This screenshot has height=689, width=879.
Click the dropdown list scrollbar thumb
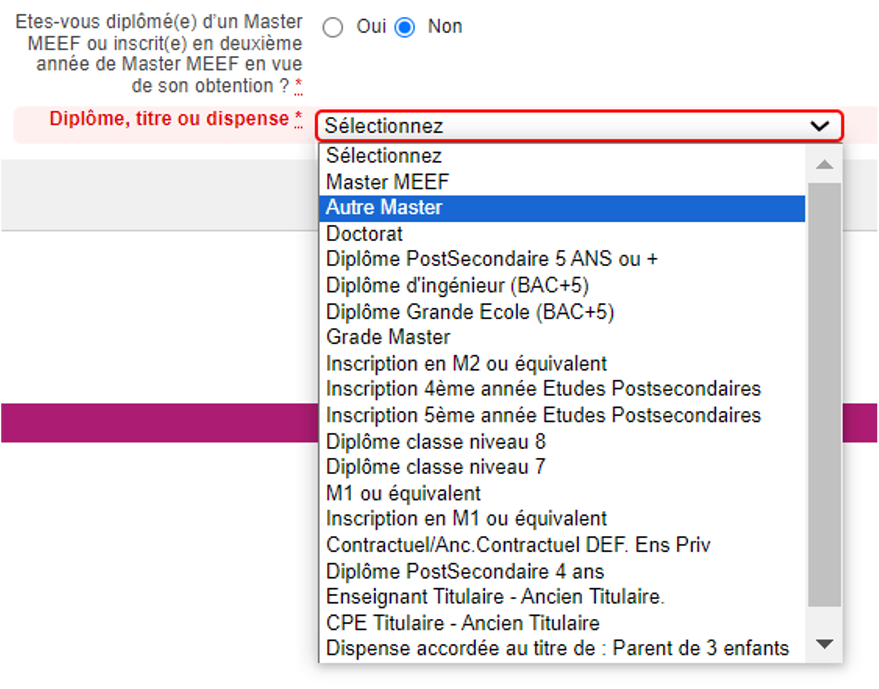point(824,395)
